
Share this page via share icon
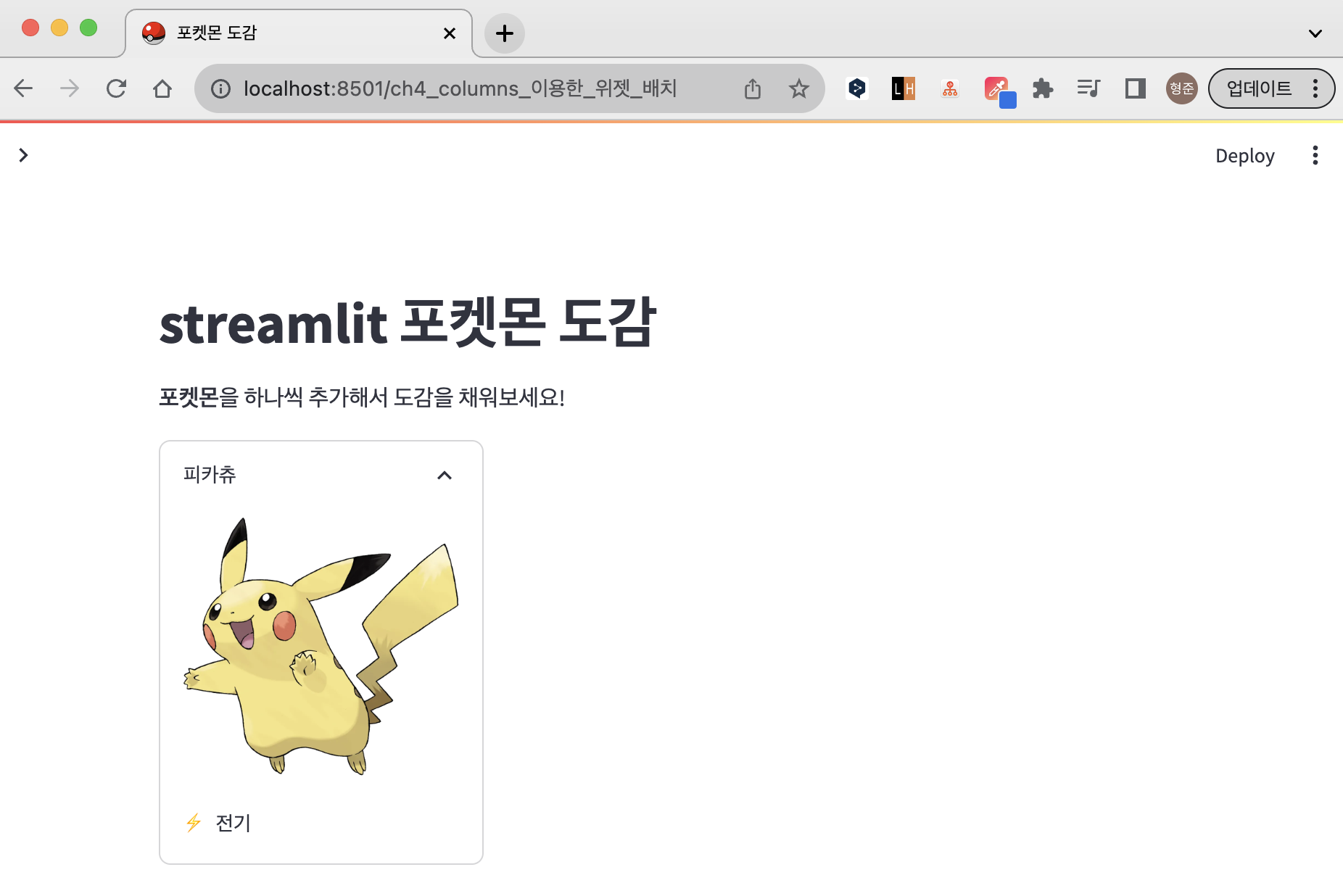[753, 88]
